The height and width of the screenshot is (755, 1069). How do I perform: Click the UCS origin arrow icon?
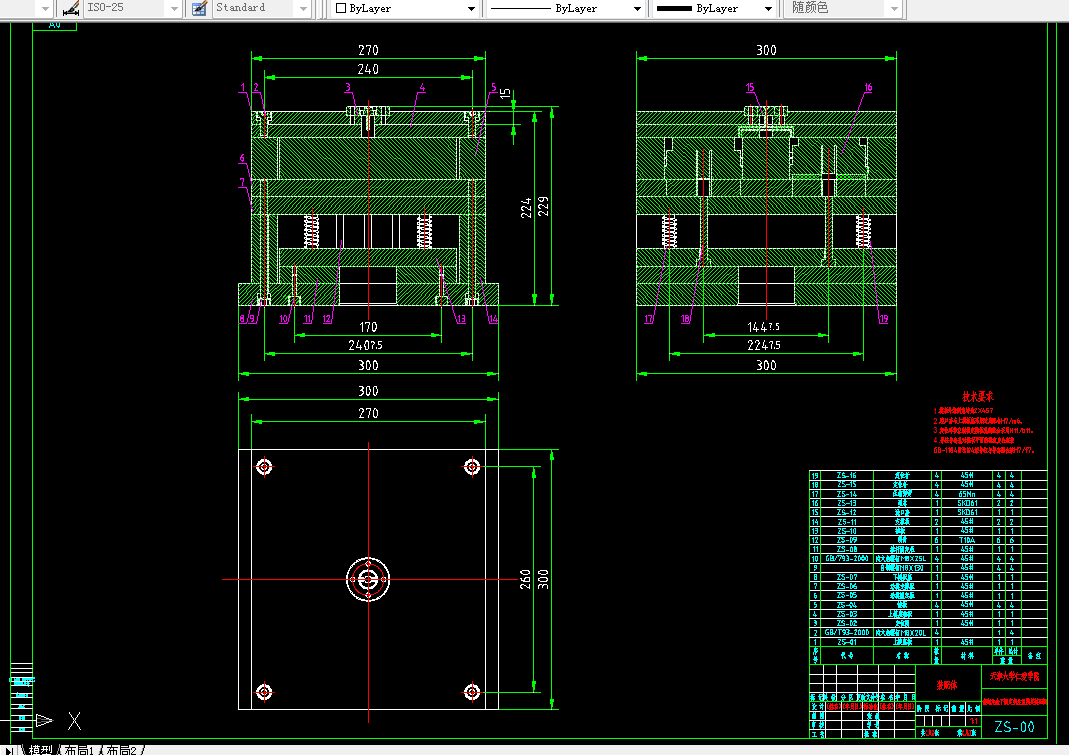pos(43,719)
